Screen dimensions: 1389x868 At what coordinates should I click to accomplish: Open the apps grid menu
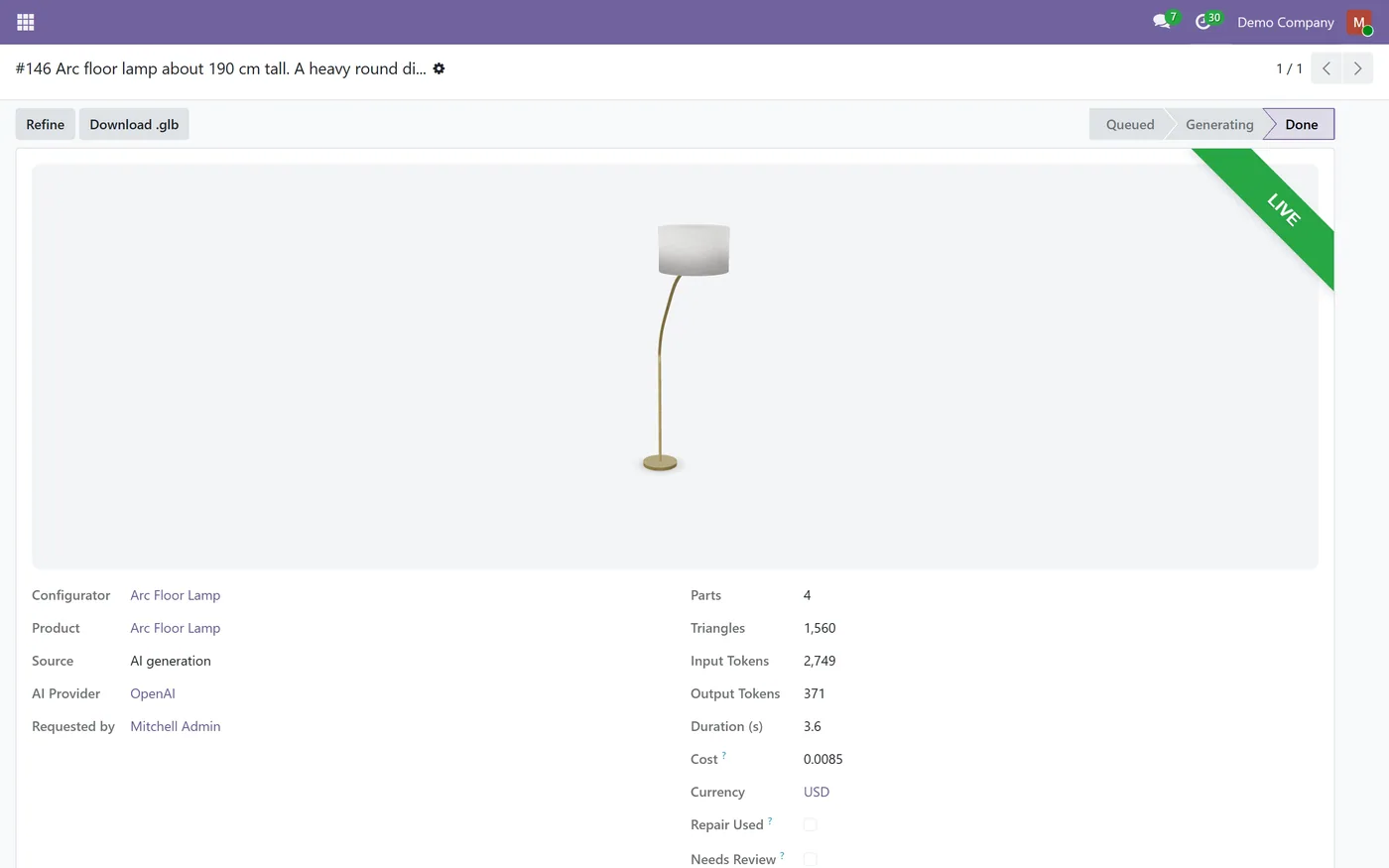(x=26, y=22)
